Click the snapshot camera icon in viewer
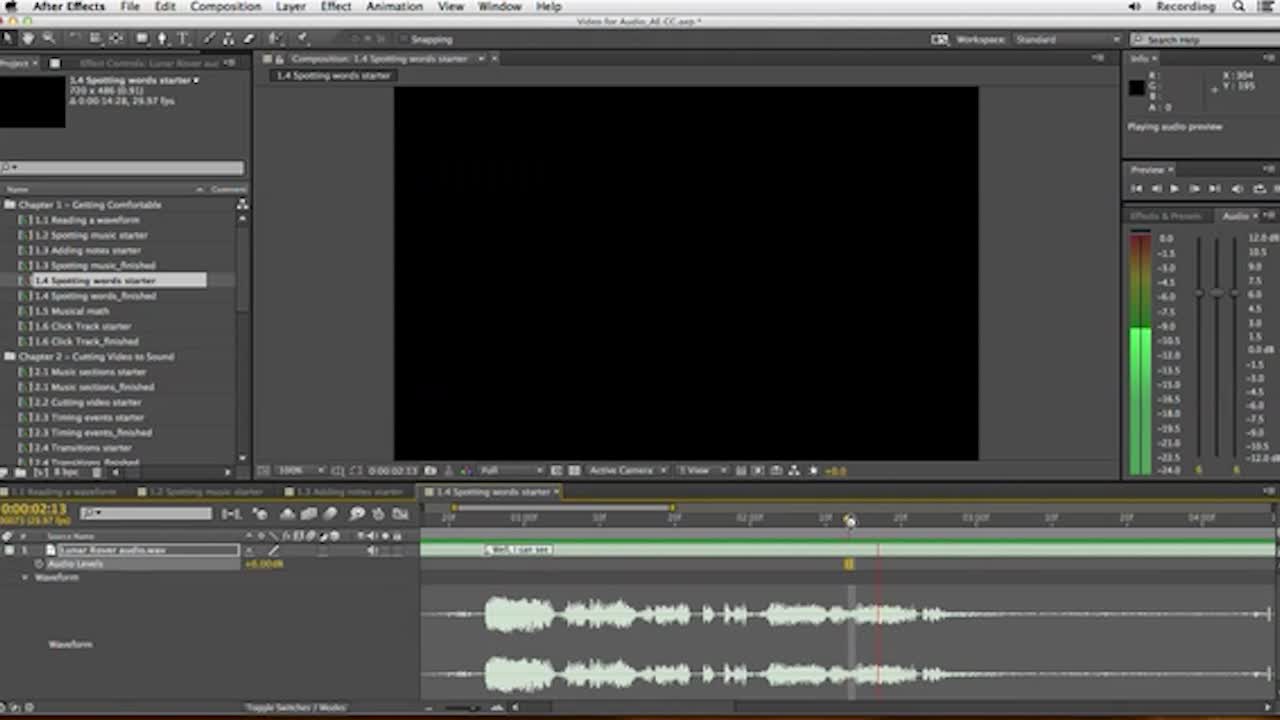The width and height of the screenshot is (1280, 720). point(431,470)
